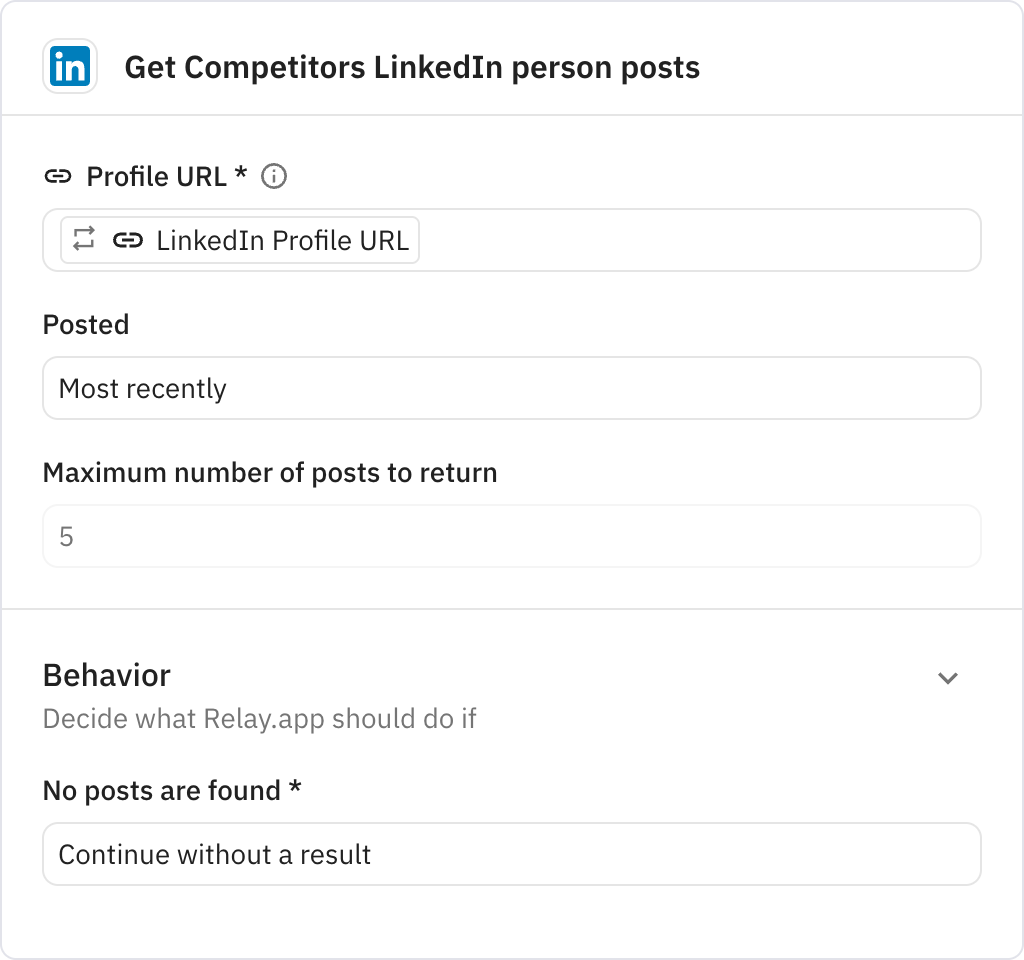Click the Get Competitors LinkedIn person posts title
The width and height of the screenshot is (1024, 960).
tap(413, 68)
